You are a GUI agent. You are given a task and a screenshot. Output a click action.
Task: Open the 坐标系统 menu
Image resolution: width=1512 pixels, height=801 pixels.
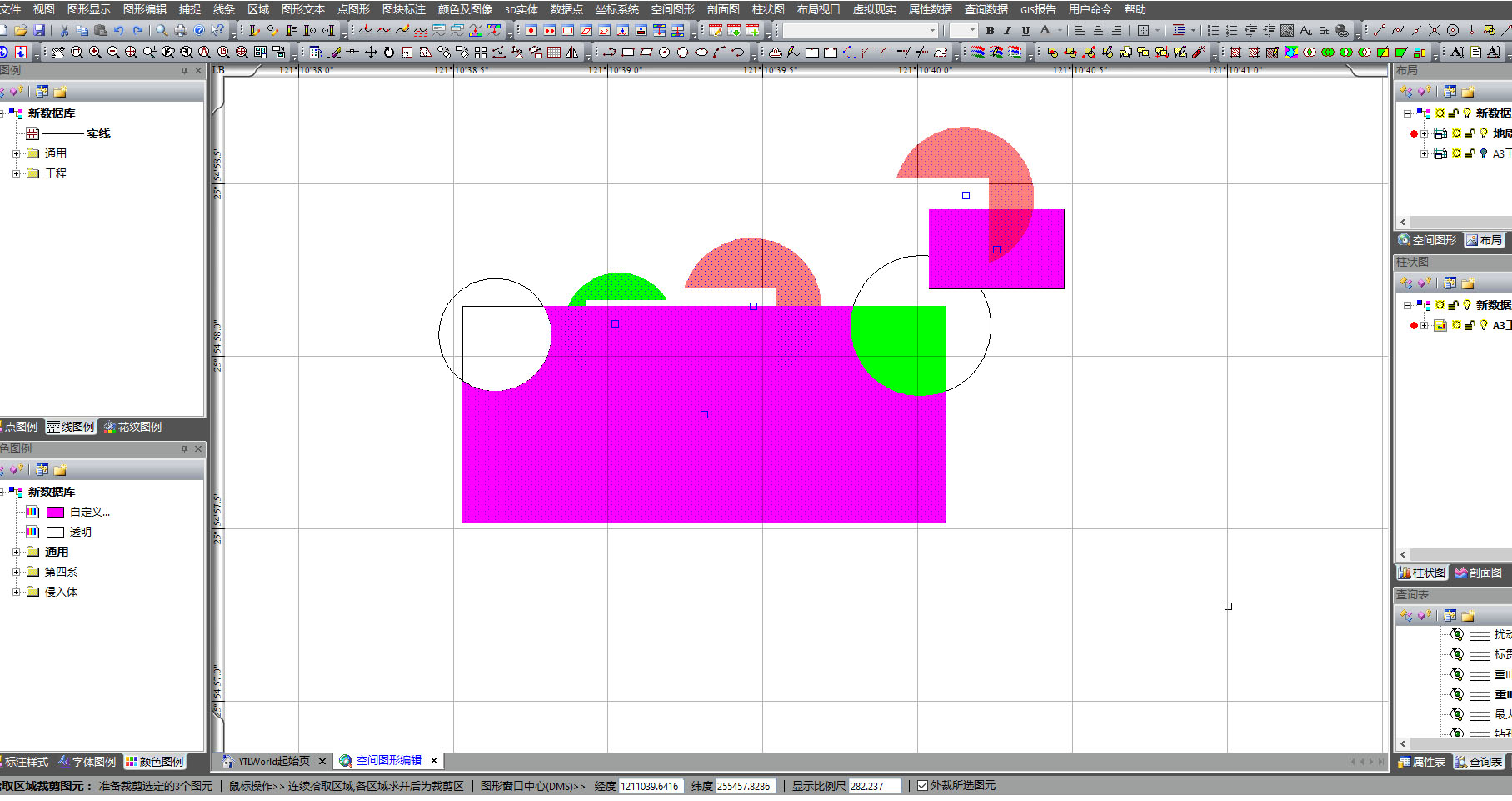(617, 9)
